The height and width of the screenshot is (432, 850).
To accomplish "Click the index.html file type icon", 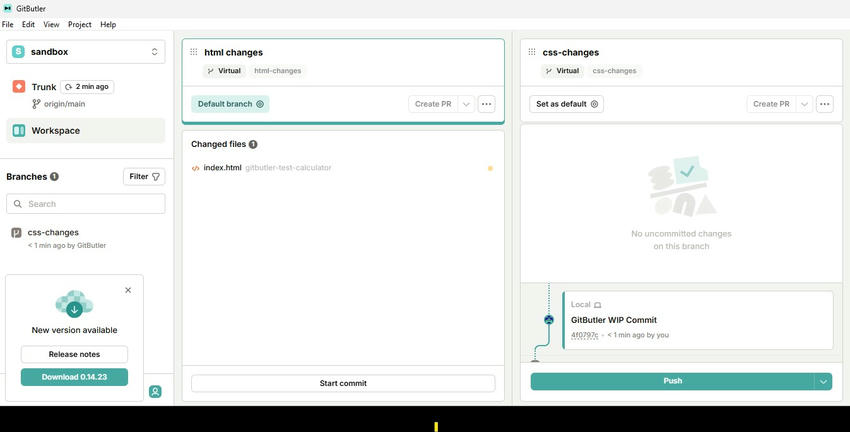I will 196,168.
